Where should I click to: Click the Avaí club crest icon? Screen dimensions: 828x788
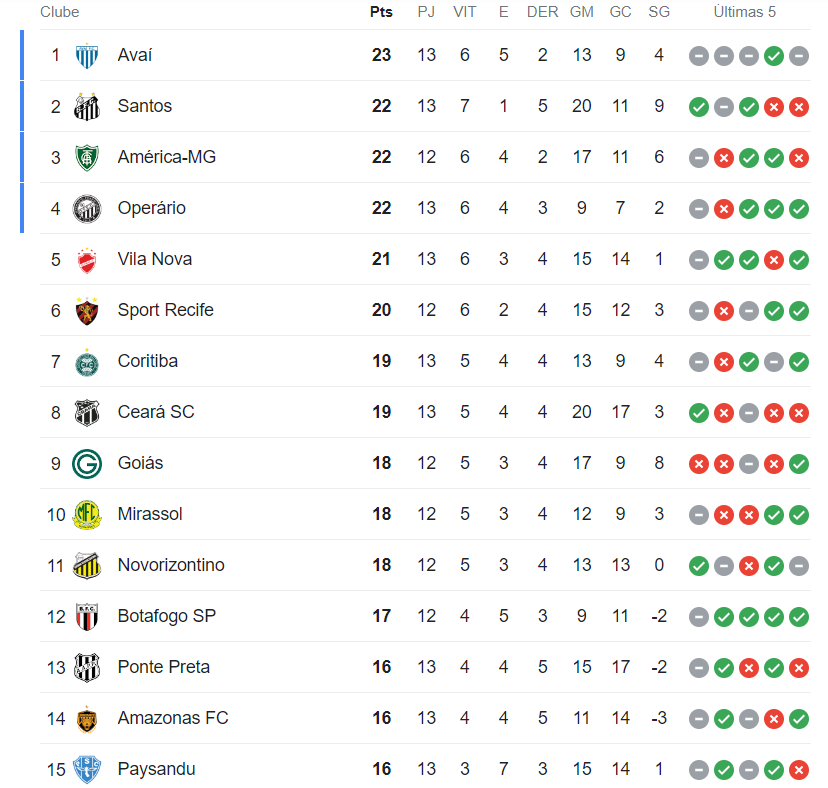[87, 55]
